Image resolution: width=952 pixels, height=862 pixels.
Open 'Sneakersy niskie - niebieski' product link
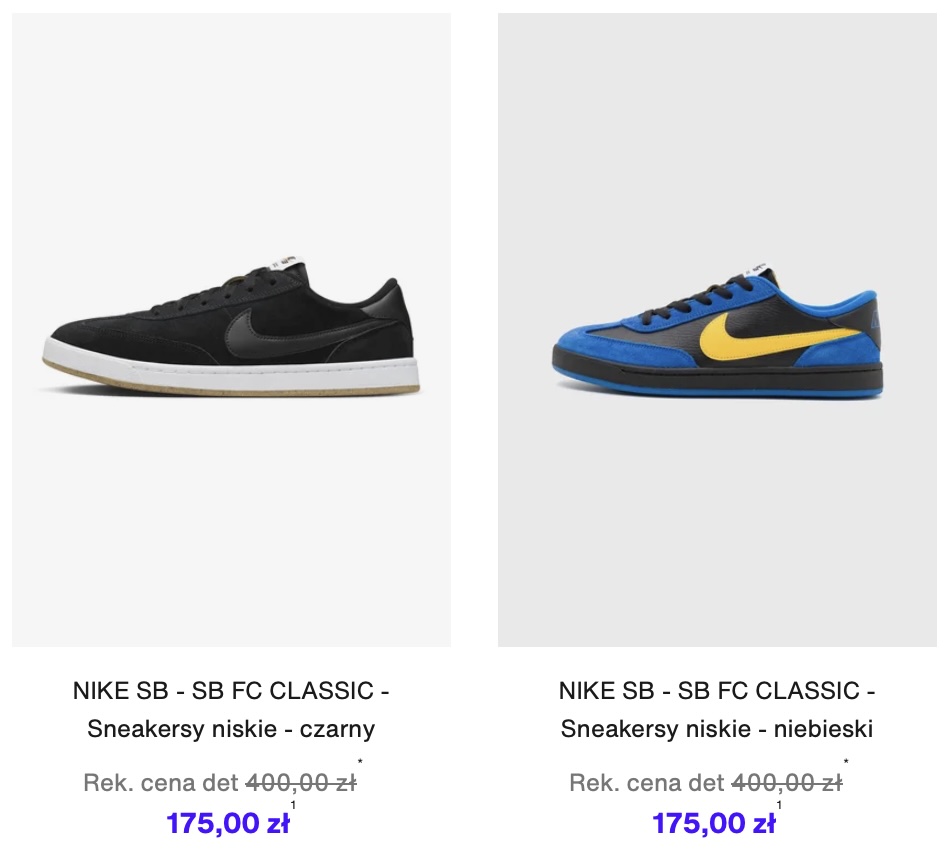pos(717,728)
